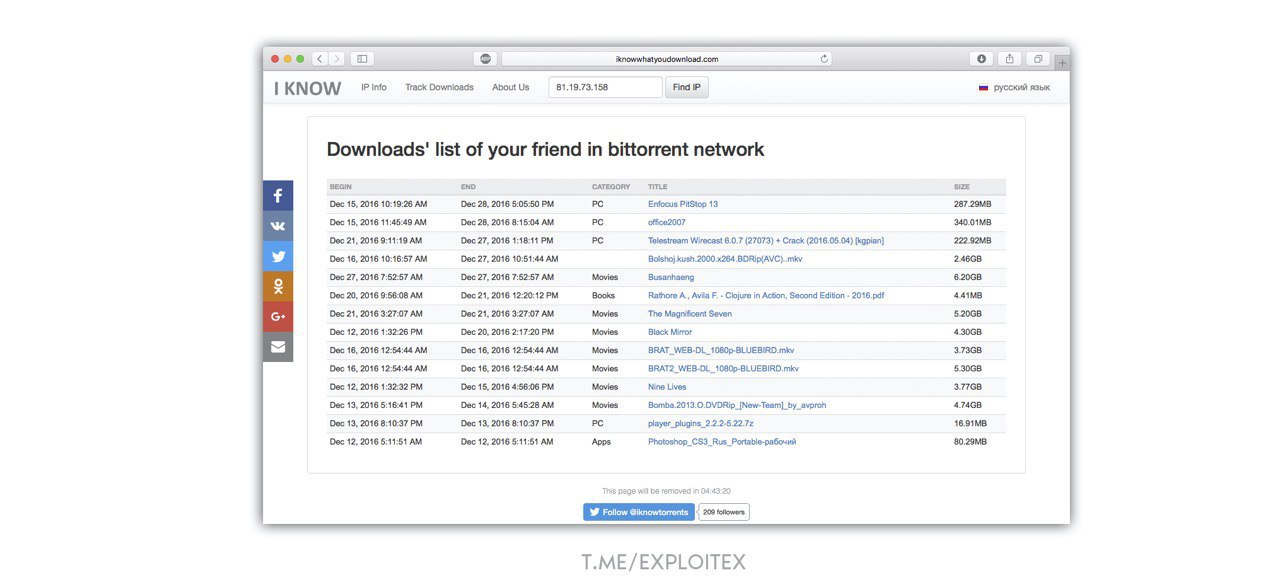
Task: Open the Safari downloads icon
Action: 981,59
